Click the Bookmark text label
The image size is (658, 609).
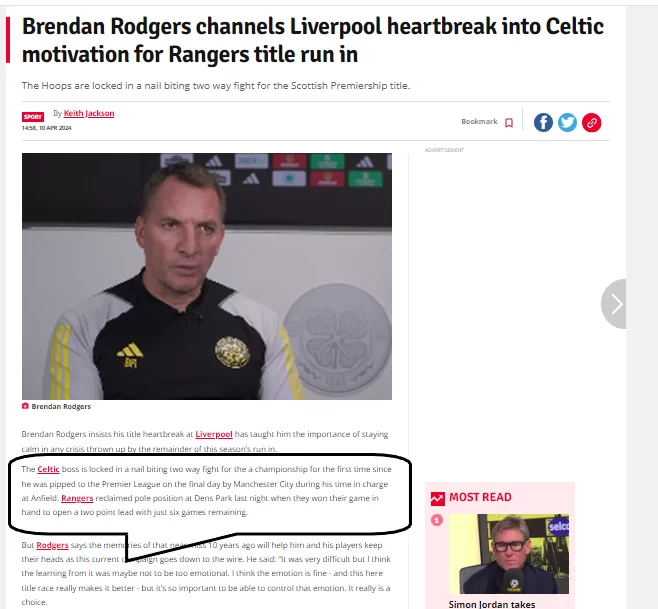[x=479, y=121]
